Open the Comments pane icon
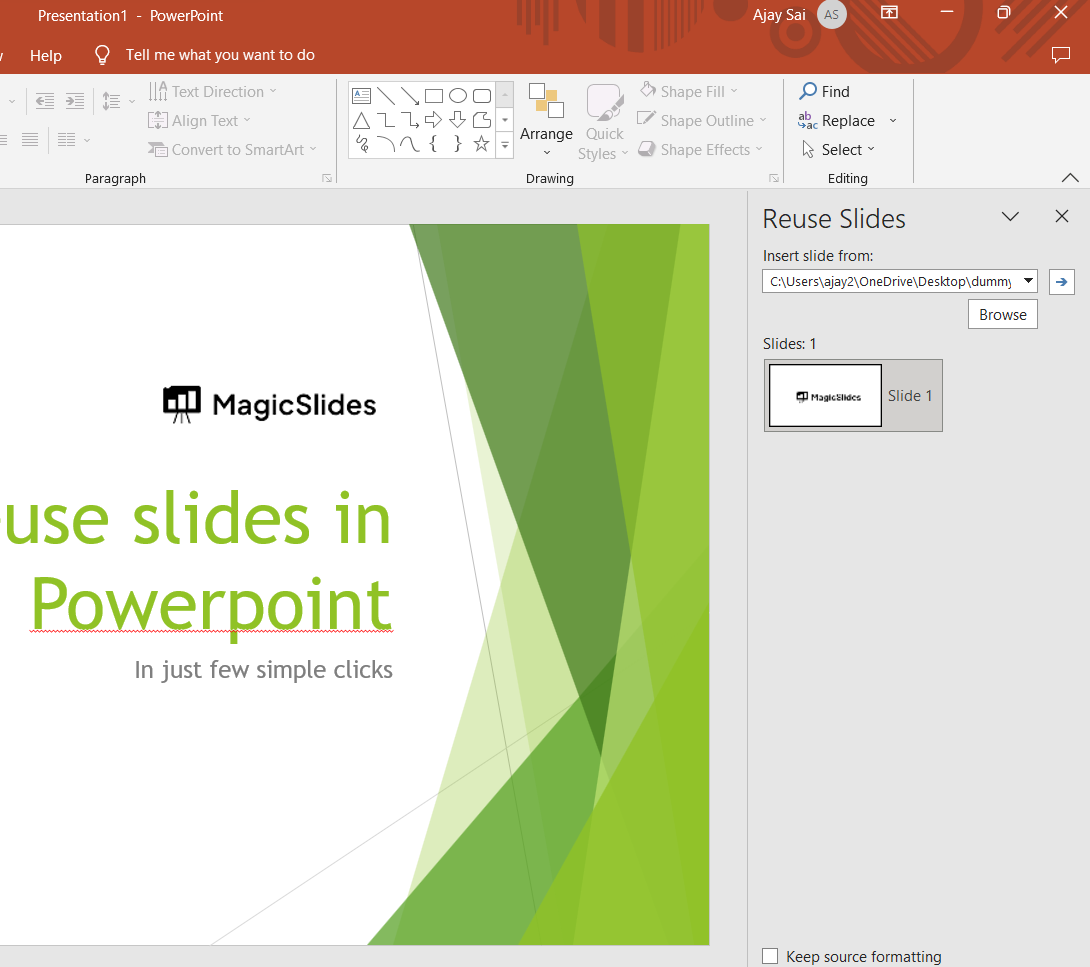This screenshot has width=1090, height=967. click(x=1061, y=55)
